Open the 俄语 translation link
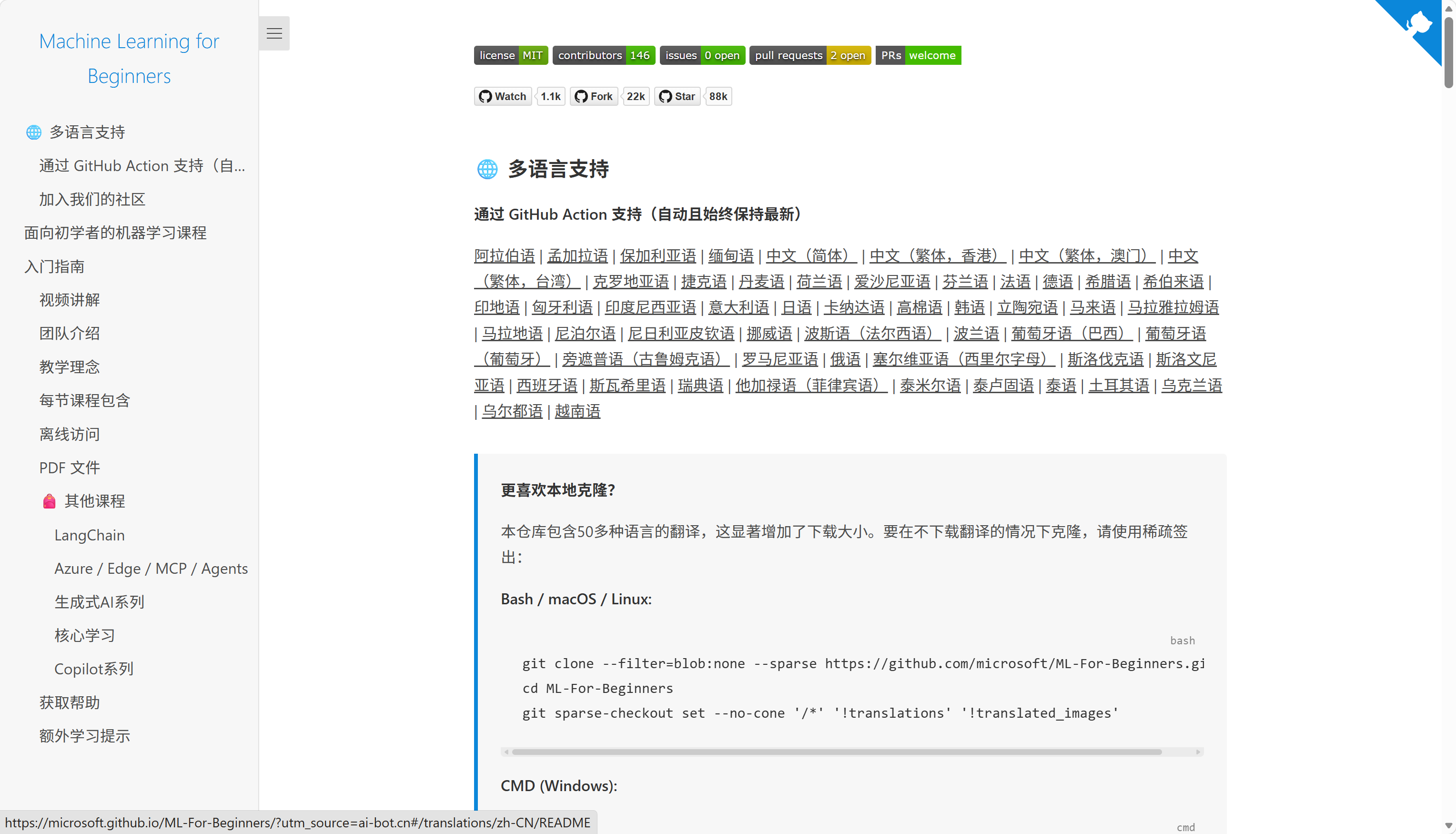The width and height of the screenshot is (1456, 834). tap(846, 359)
